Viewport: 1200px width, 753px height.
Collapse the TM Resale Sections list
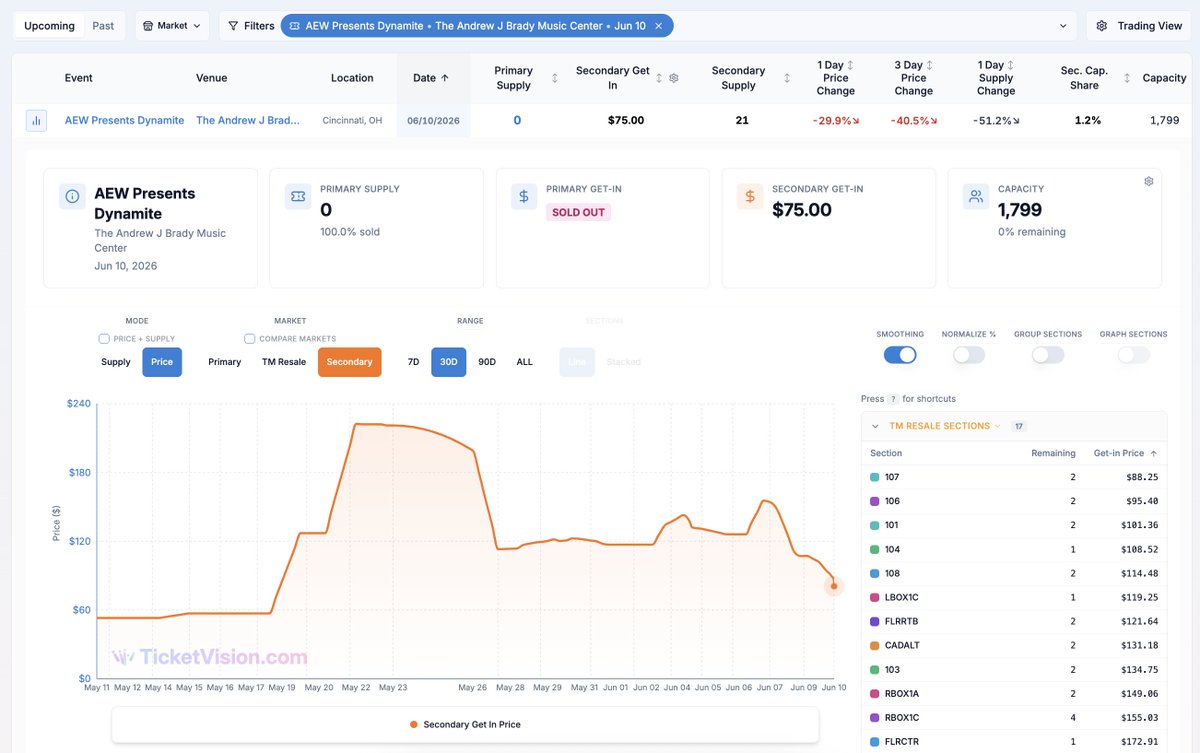click(875, 426)
